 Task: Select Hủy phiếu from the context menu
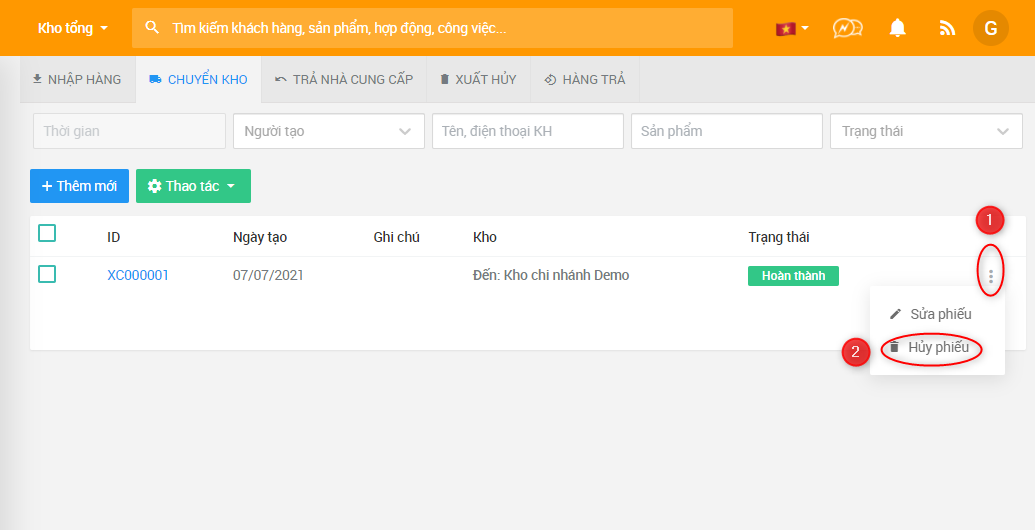click(x=937, y=347)
